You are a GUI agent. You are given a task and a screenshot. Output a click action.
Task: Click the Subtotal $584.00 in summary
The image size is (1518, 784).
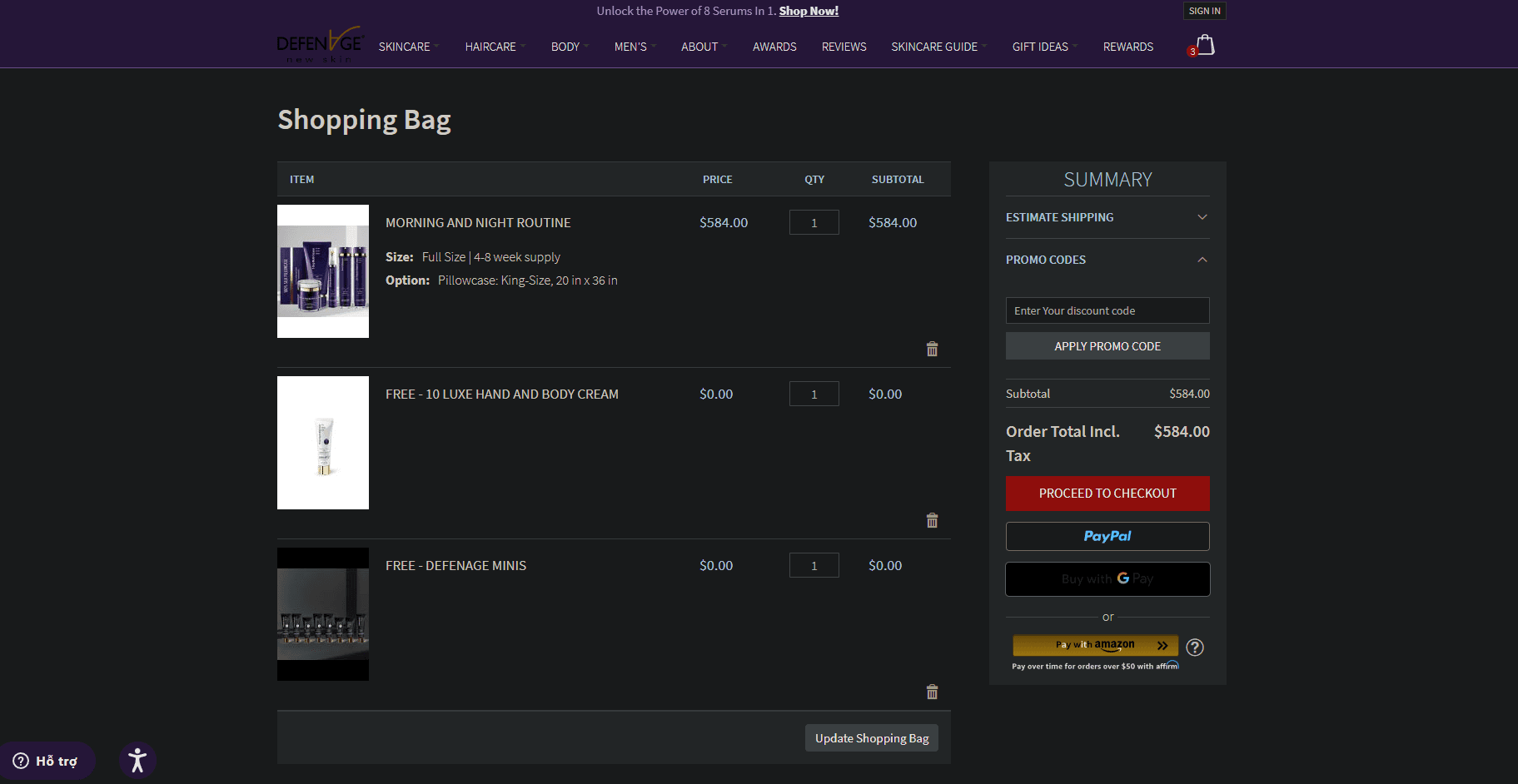[x=1189, y=394]
